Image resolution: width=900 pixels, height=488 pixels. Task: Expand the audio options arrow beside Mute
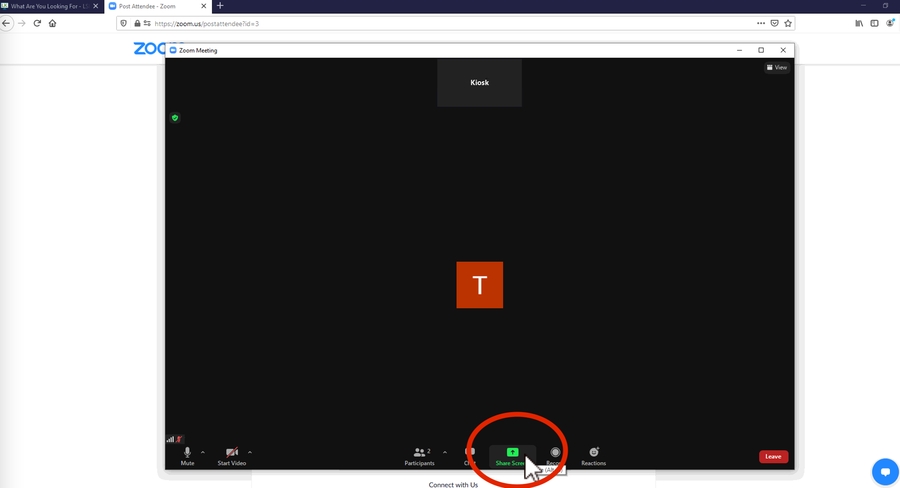(203, 452)
